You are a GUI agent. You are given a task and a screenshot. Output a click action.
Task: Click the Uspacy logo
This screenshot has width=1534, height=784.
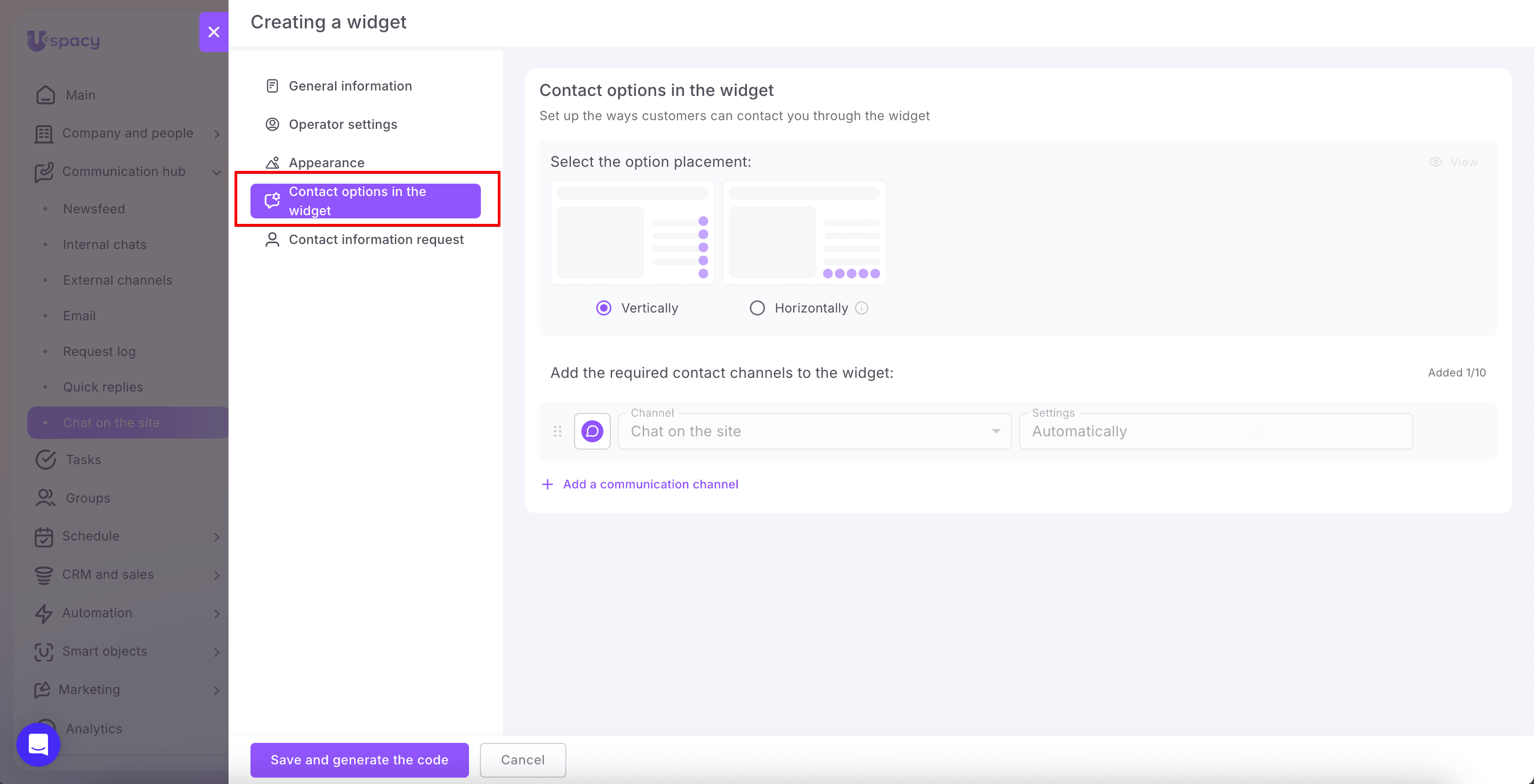(x=64, y=41)
